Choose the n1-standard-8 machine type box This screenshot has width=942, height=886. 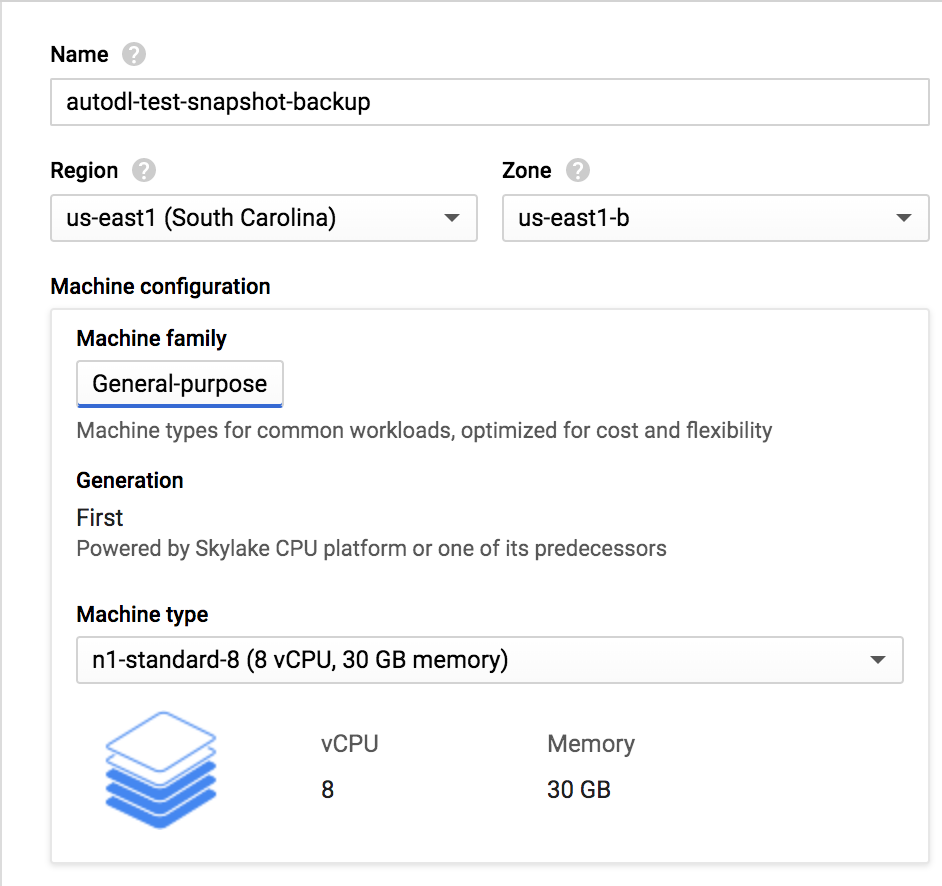(490, 660)
